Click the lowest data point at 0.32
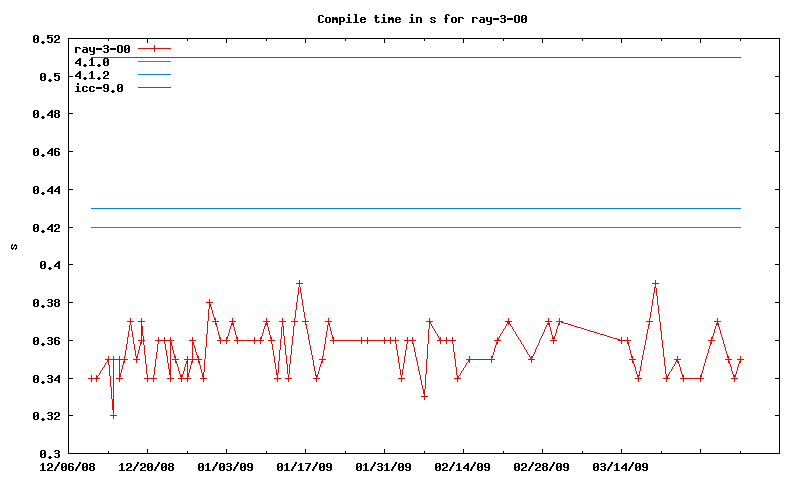 tap(113, 416)
